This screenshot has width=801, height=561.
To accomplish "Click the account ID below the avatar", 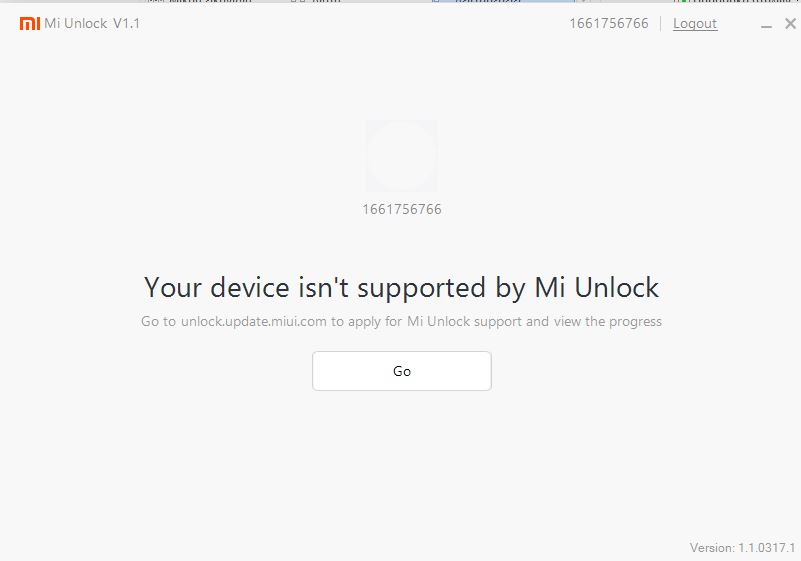I will (402, 209).
